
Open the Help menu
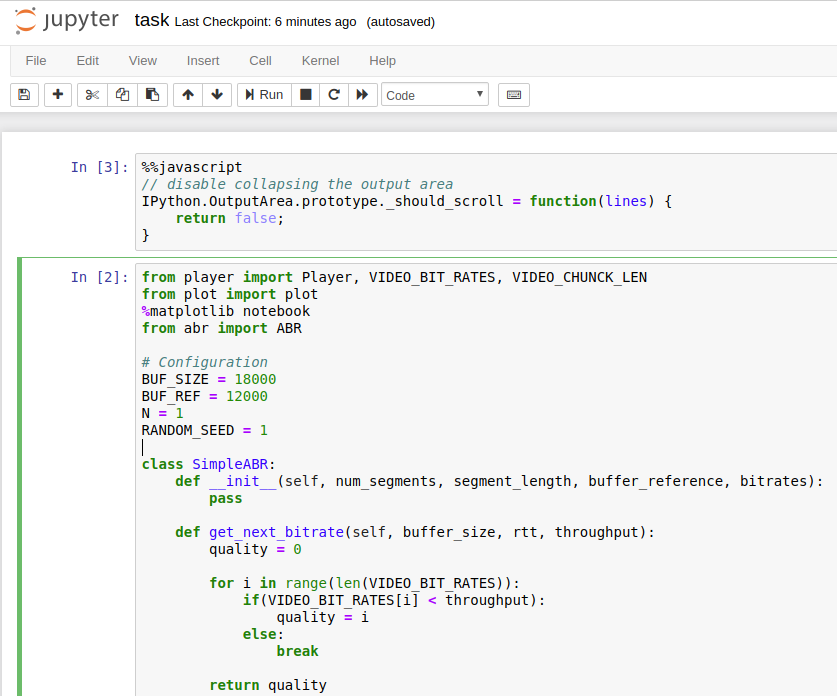[x=382, y=61]
